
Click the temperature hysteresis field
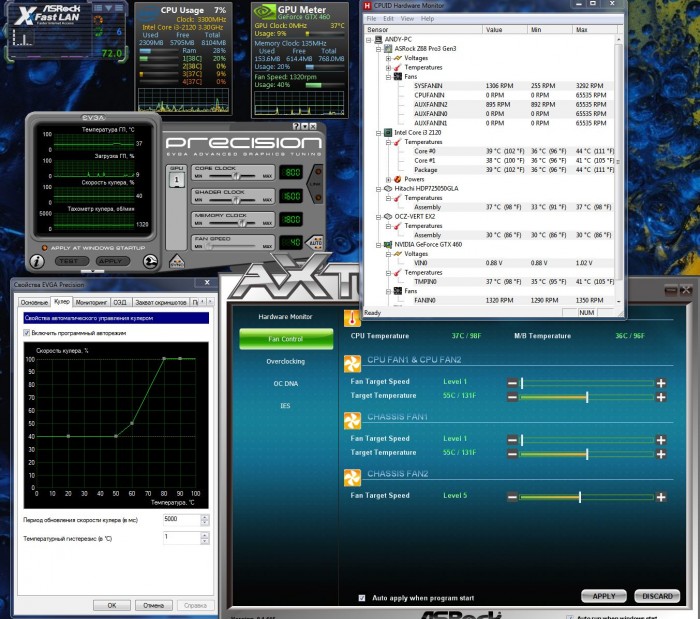pyautogui.click(x=182, y=538)
